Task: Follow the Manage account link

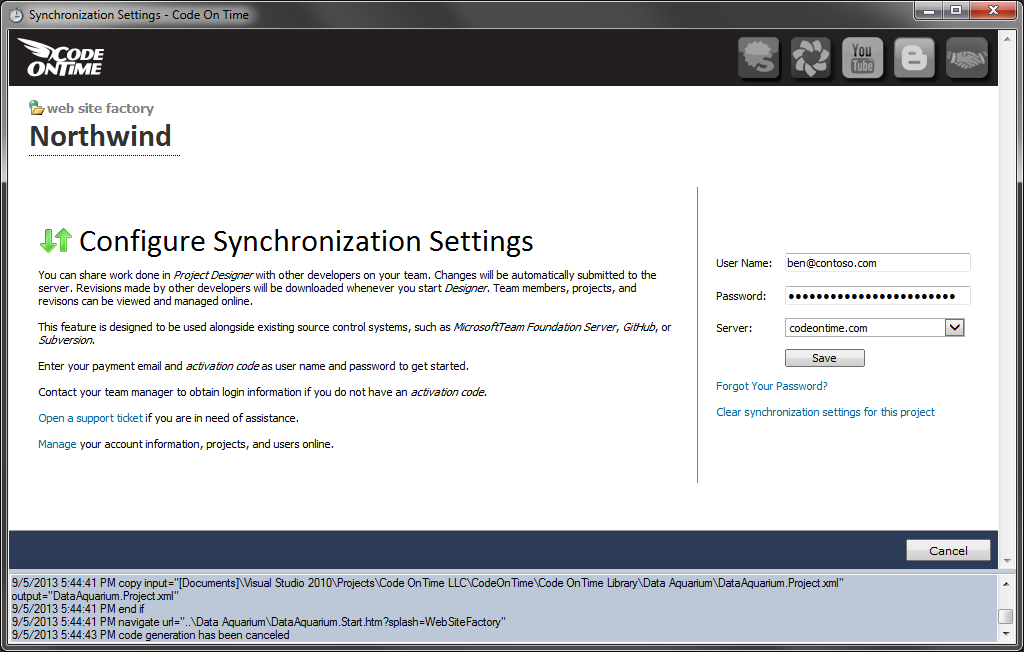Action: point(57,444)
